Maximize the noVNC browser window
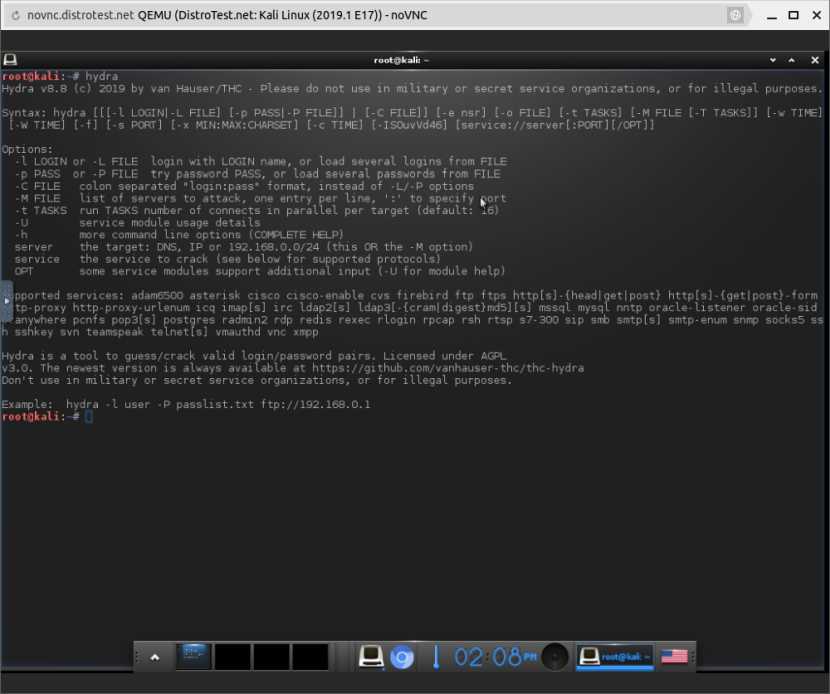The image size is (830, 694). 793,15
